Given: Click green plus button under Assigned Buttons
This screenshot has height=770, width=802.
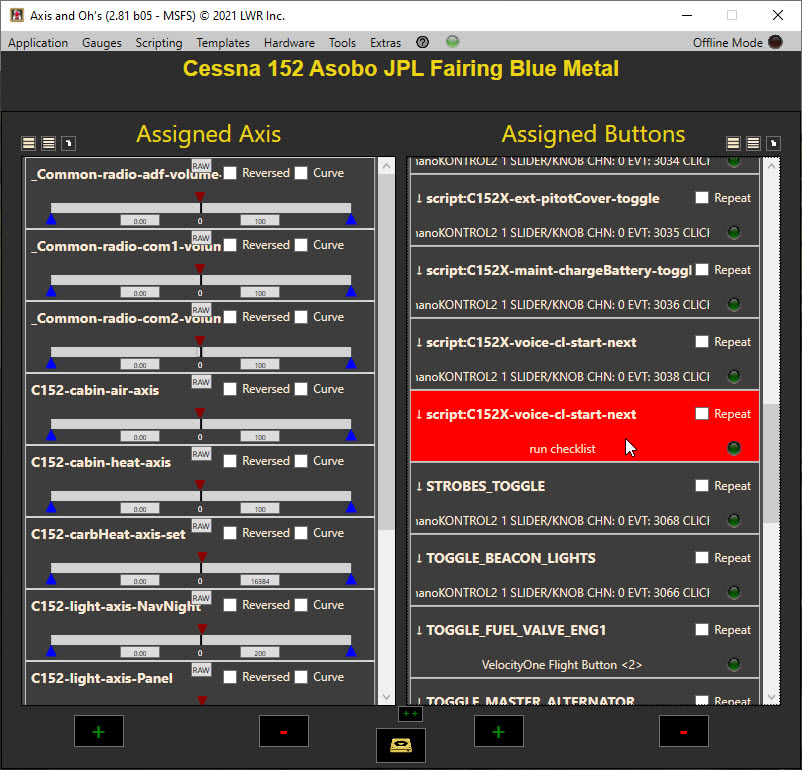Looking at the screenshot, I should coord(499,731).
